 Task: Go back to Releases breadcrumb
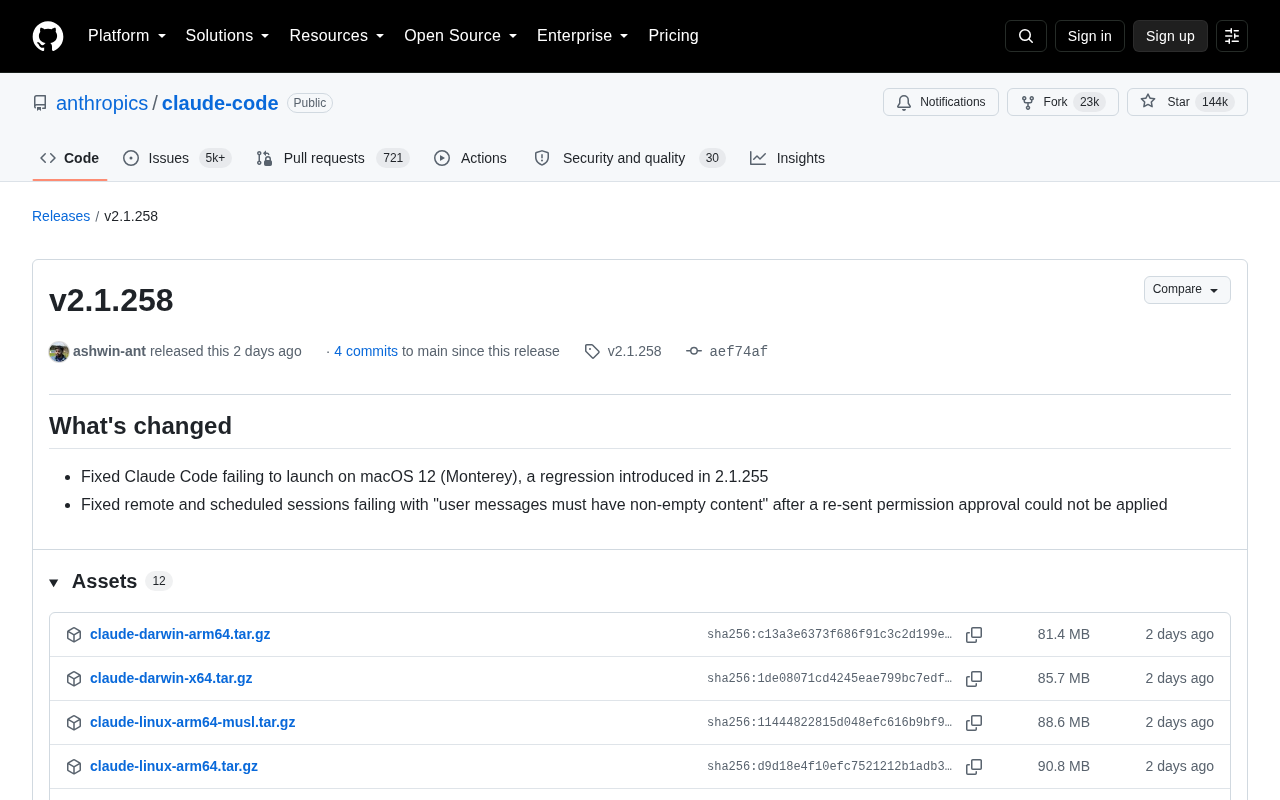pyautogui.click(x=61, y=216)
